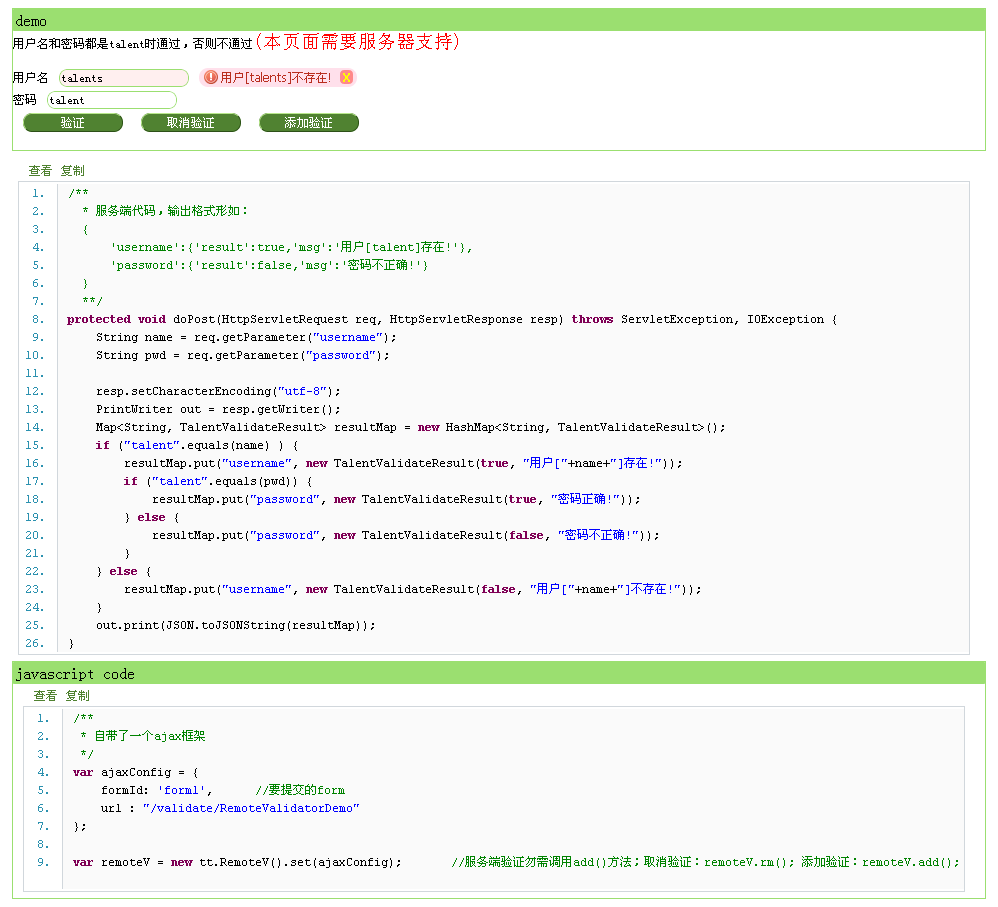
Task: Click line if ("talent".equals(name))
Action: pos(197,445)
